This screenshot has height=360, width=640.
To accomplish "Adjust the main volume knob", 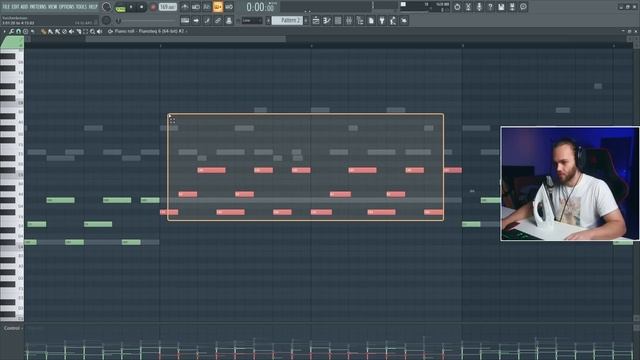I will (x=107, y=7).
